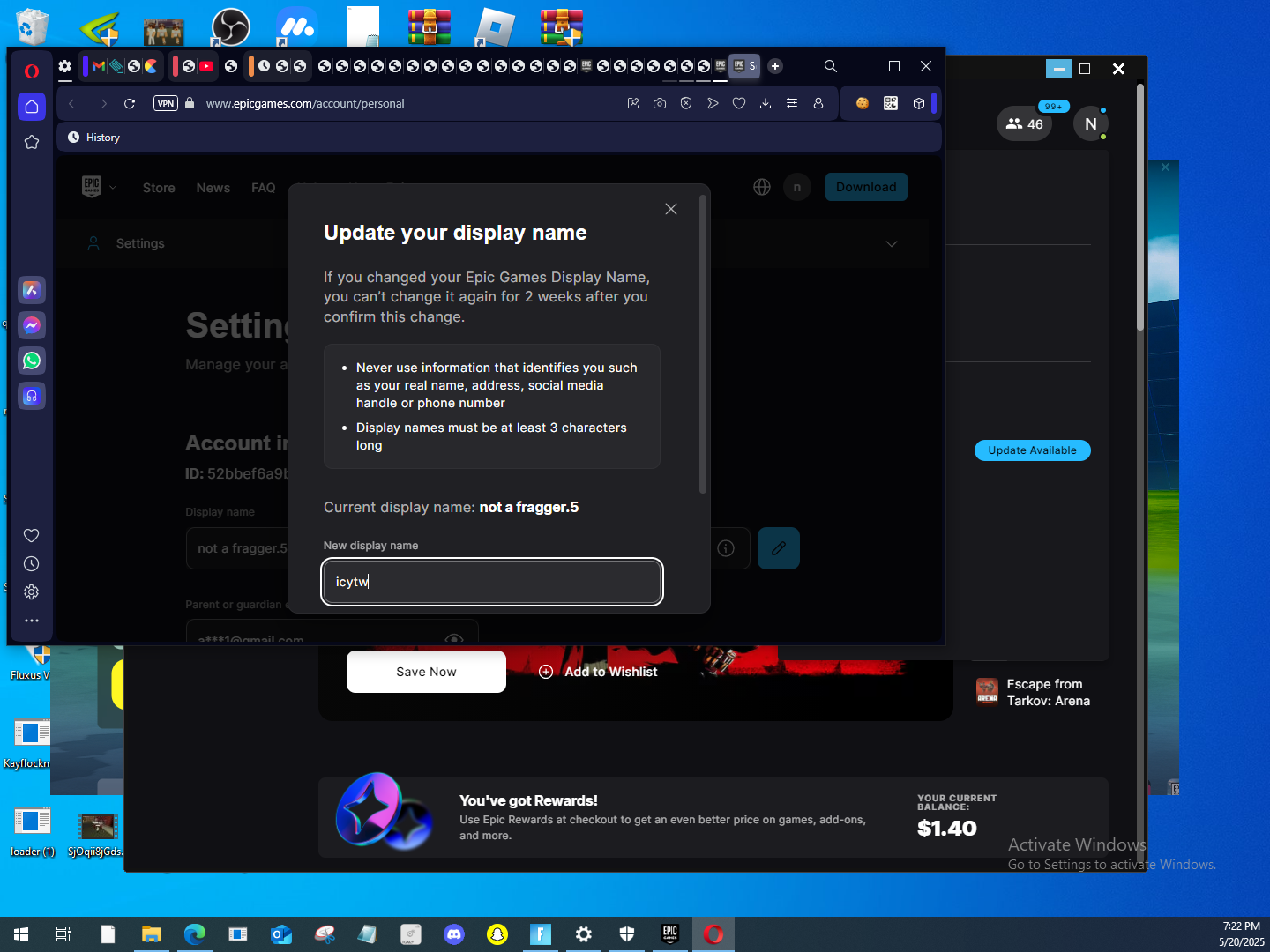
Task: Open Task View on the taskbar
Action: (63, 934)
